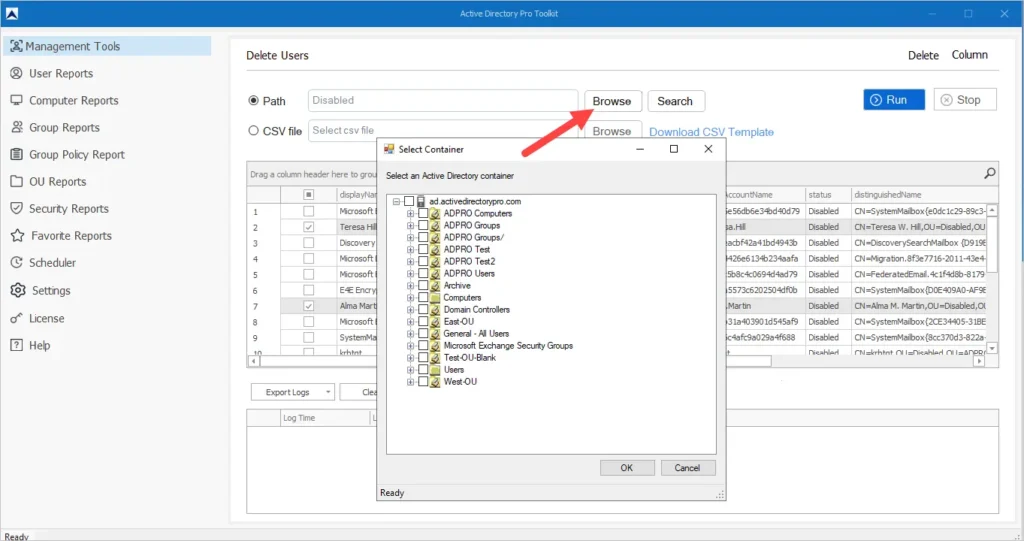The image size is (1024, 541).
Task: Click the Help question mark icon
Action: (17, 345)
